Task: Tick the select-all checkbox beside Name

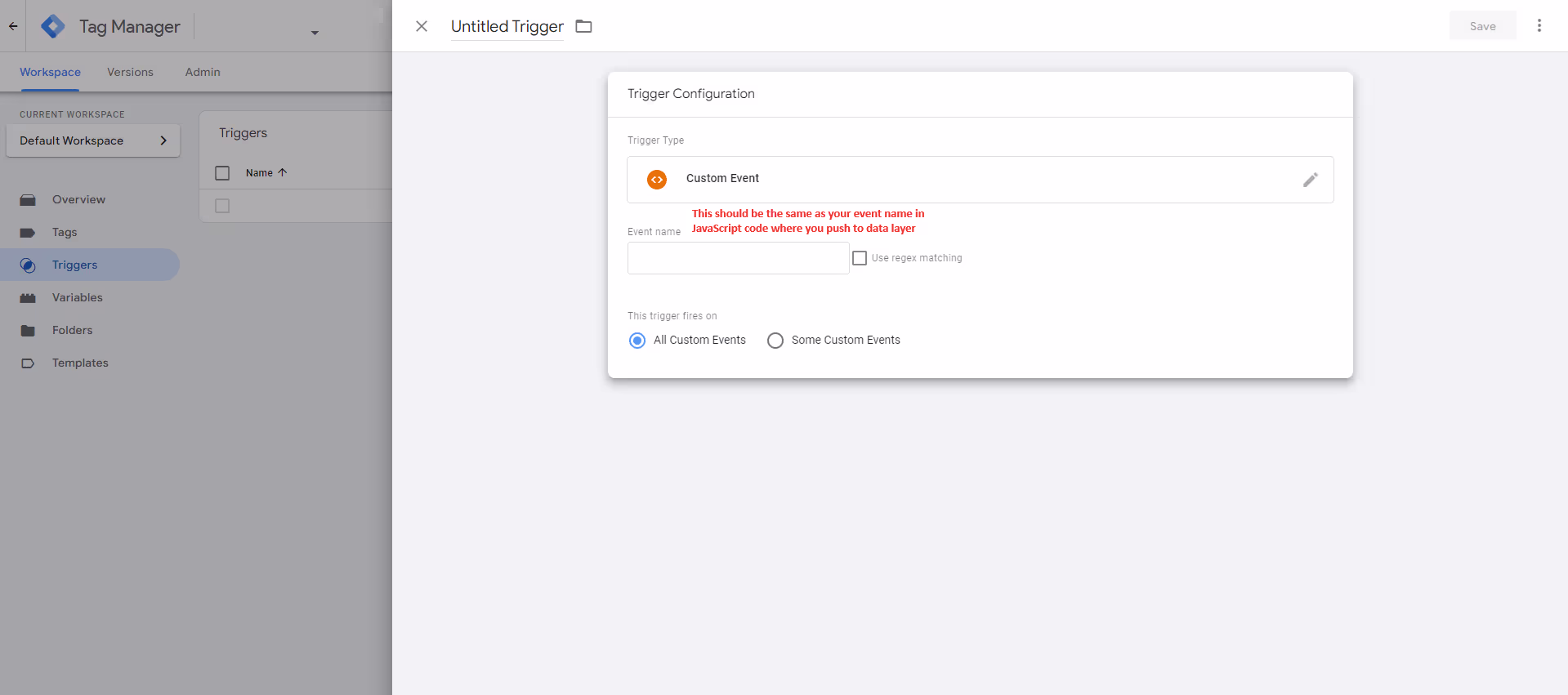Action: pos(222,173)
